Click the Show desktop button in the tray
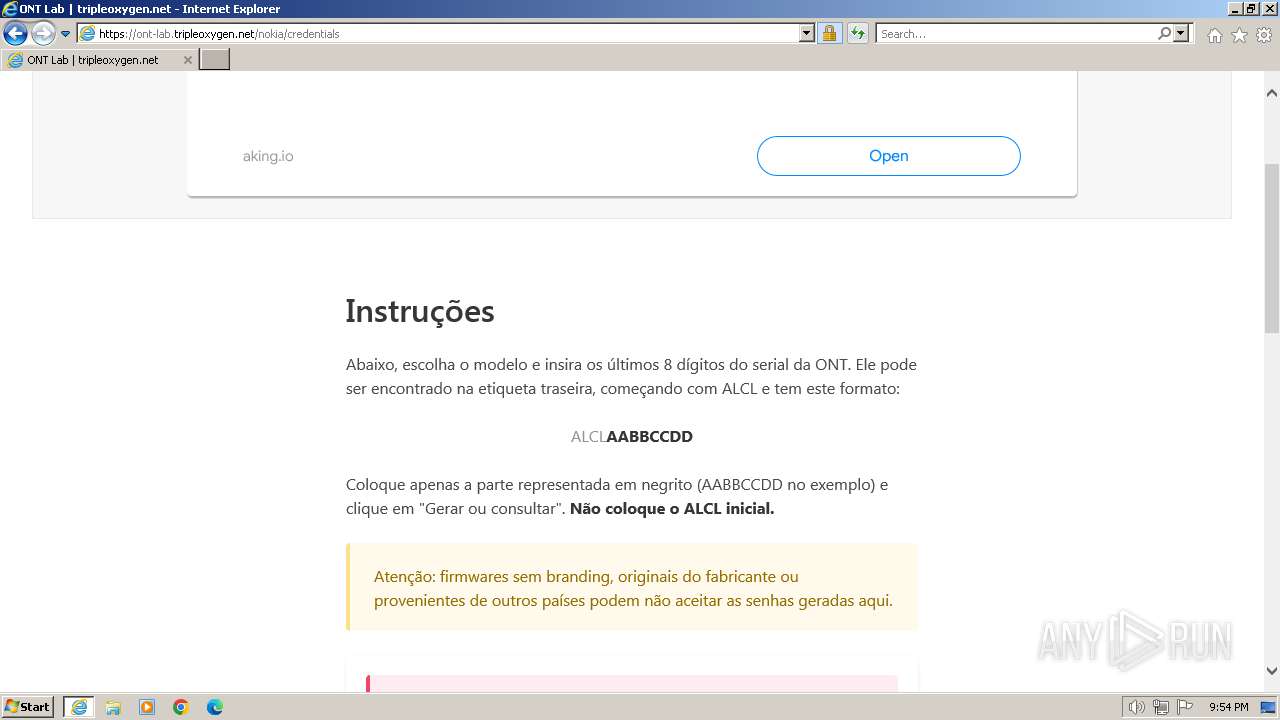 click(x=1269, y=707)
